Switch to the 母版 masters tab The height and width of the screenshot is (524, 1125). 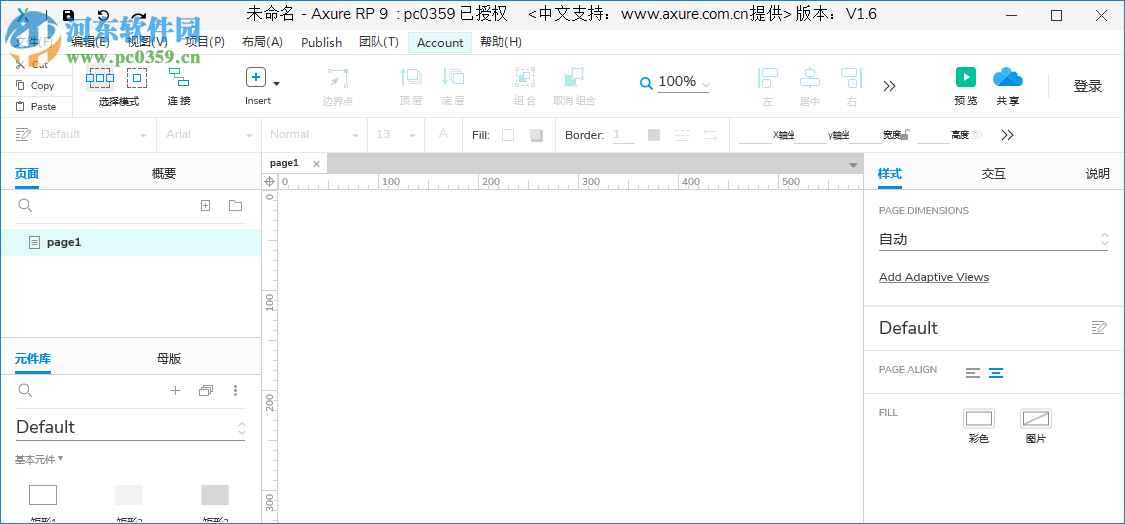[169, 359]
